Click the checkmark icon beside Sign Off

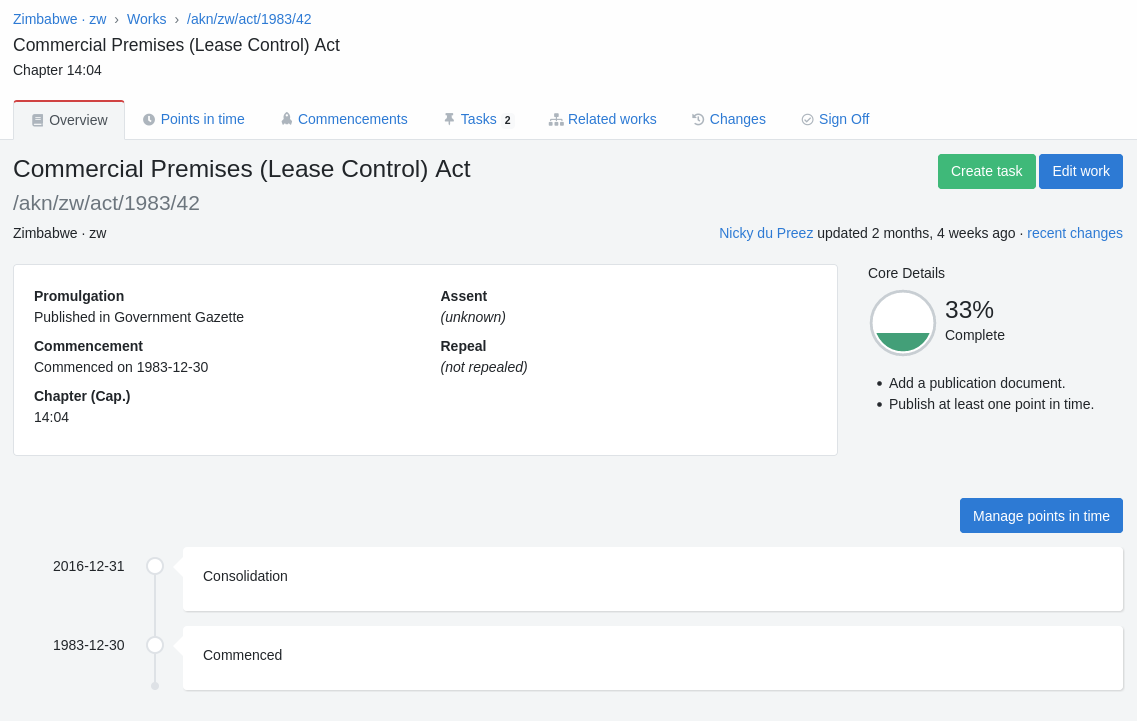(x=807, y=119)
